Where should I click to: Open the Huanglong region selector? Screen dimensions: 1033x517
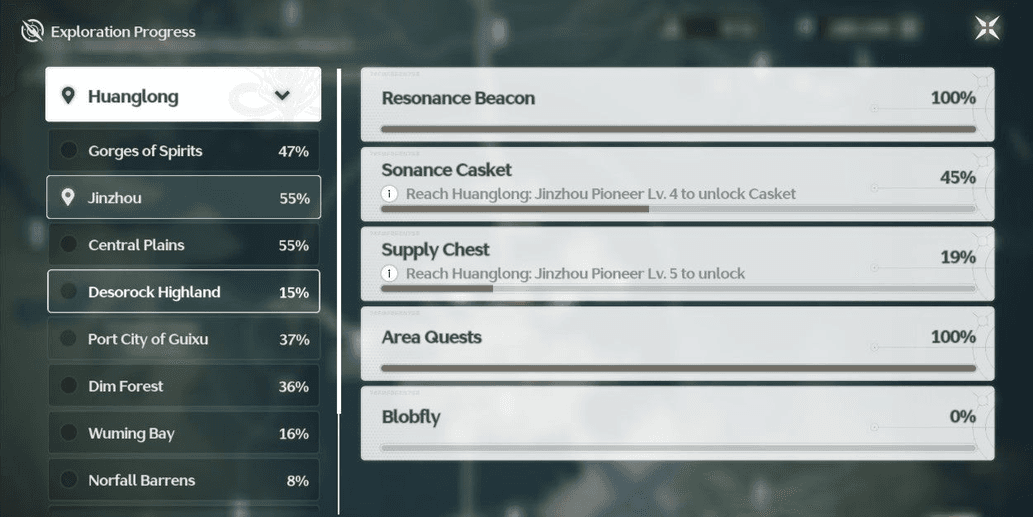point(183,94)
